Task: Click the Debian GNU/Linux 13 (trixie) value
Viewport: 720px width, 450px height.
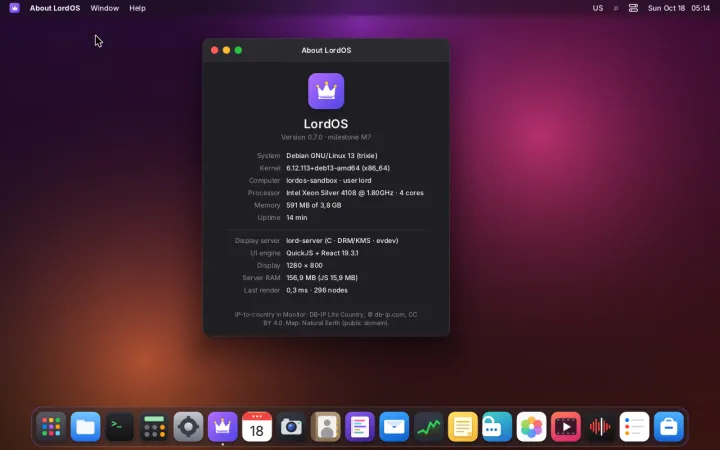Action: [x=332, y=156]
